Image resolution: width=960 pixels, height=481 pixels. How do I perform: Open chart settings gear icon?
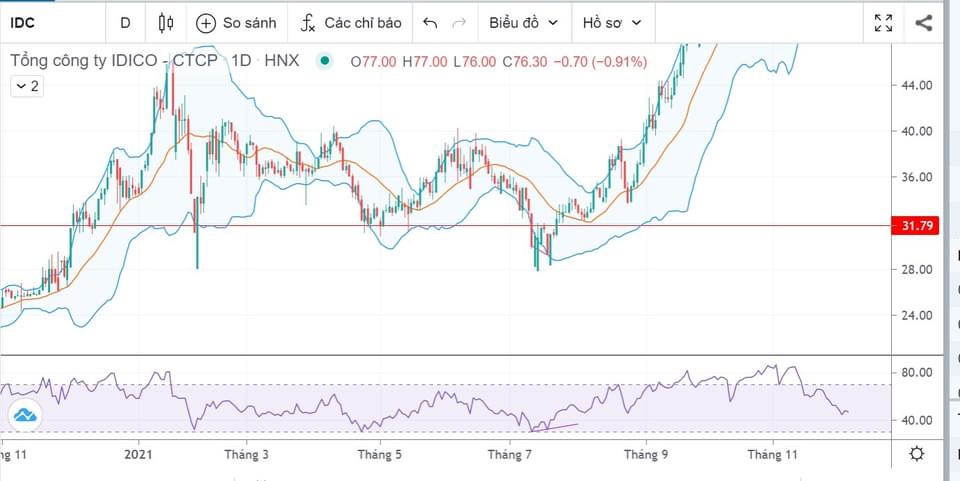point(917,454)
